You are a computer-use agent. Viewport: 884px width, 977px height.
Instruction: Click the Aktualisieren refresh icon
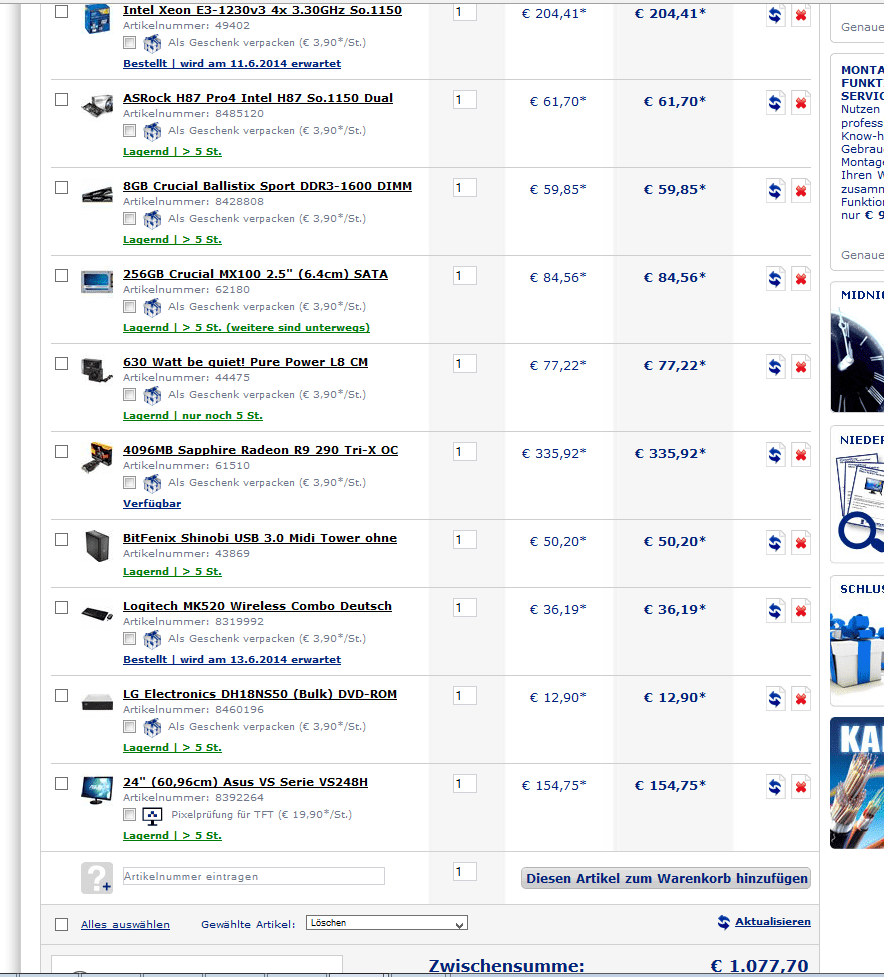tap(723, 922)
